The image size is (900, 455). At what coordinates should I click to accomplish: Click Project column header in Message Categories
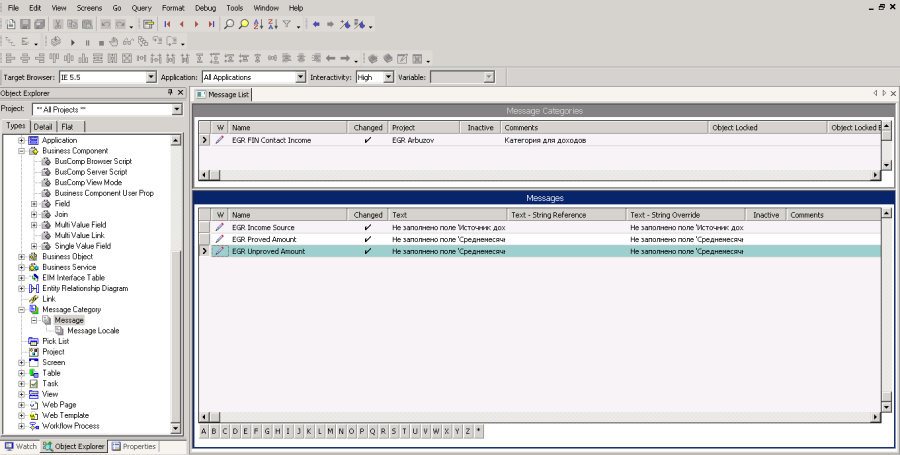click(x=424, y=127)
